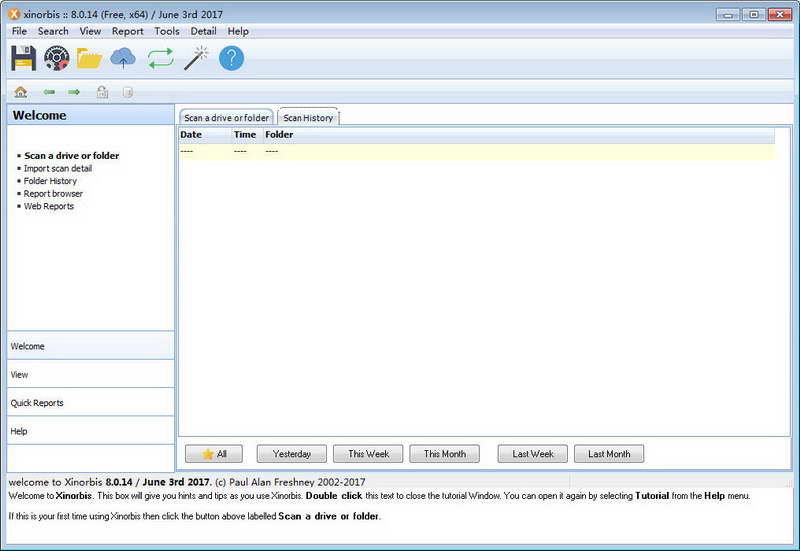
Task: Open the magic wand wizard icon
Action: (196, 58)
